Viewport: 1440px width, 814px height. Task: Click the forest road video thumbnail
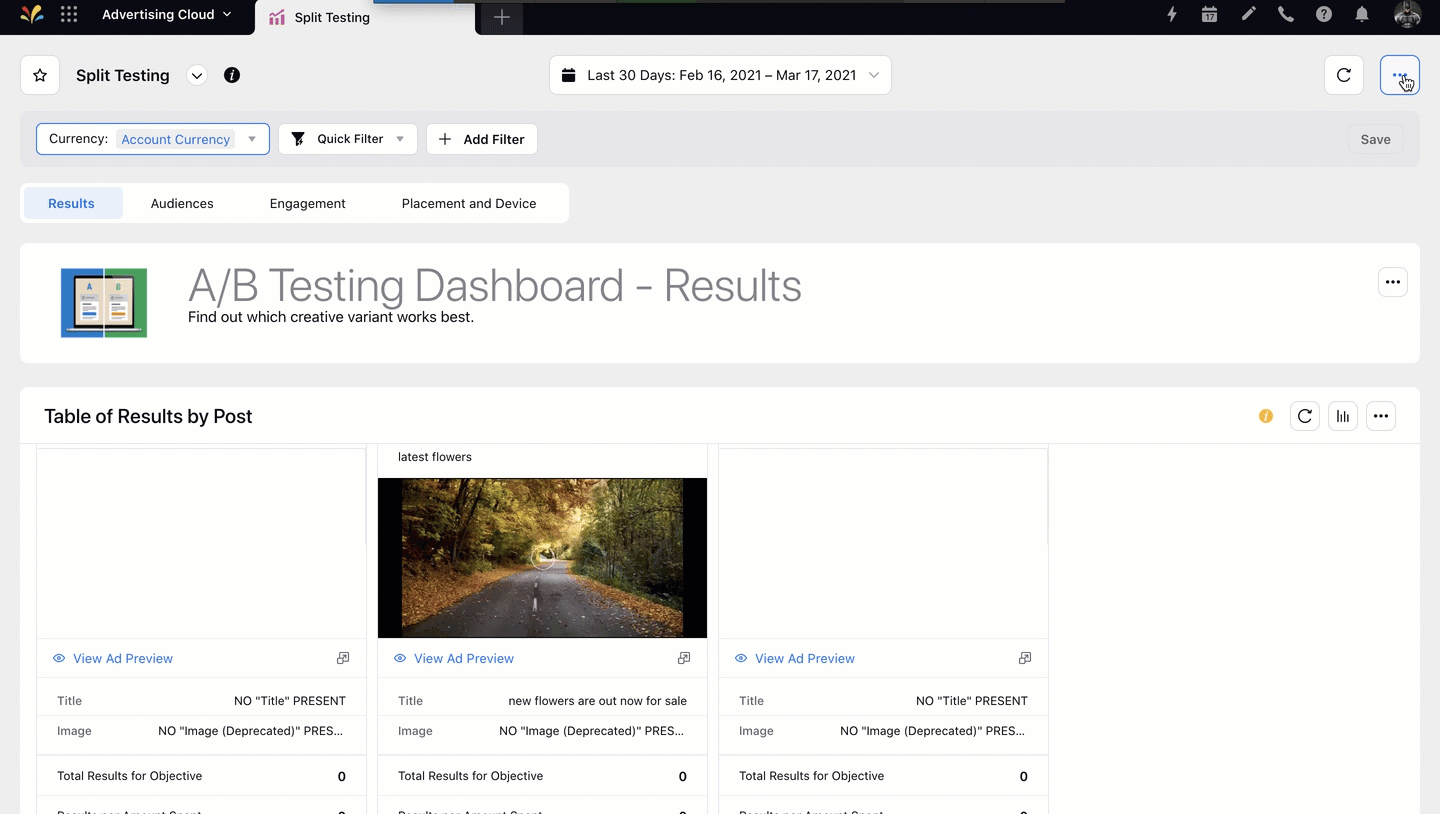[542, 557]
